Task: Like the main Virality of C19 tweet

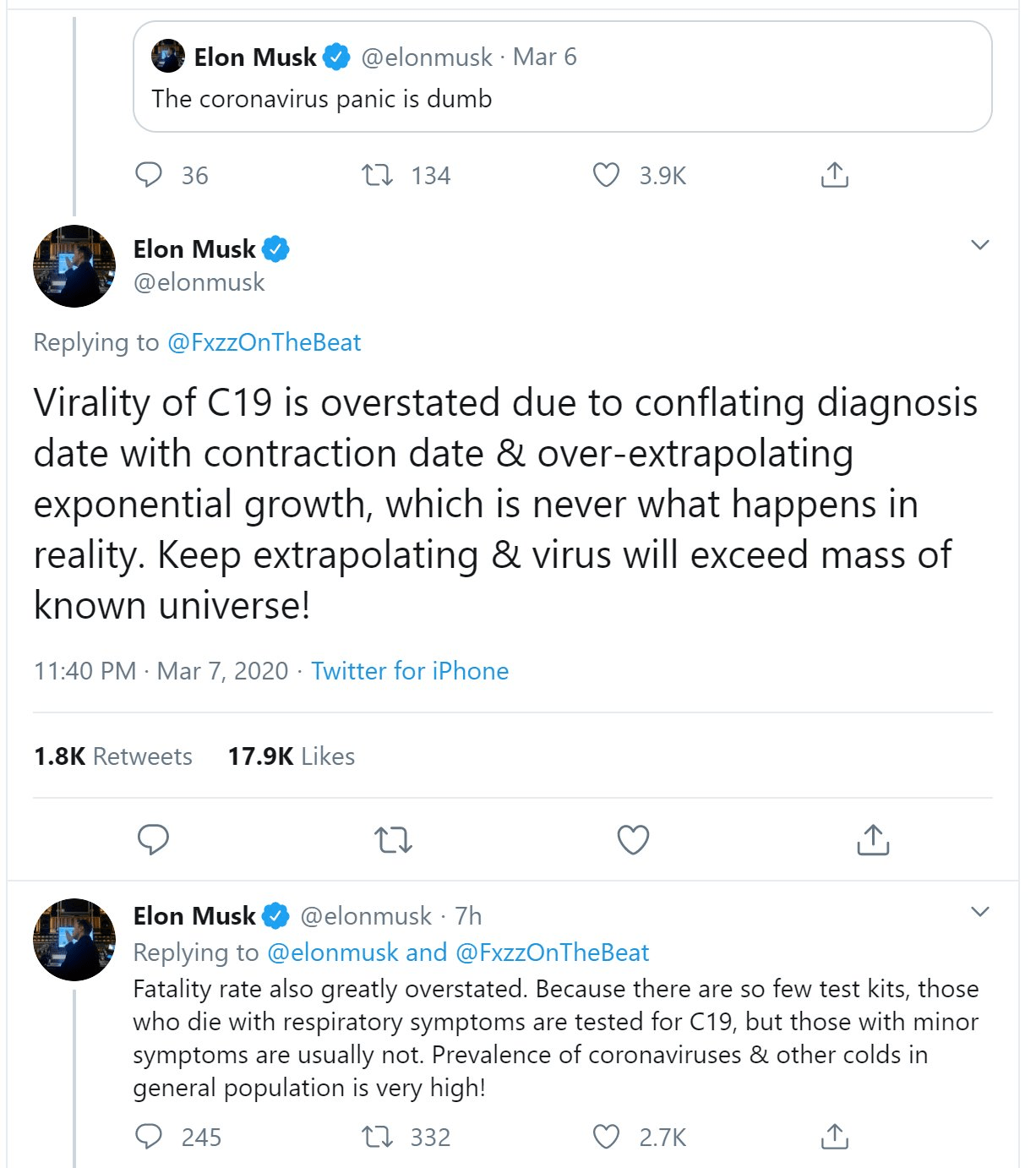Action: [x=633, y=840]
